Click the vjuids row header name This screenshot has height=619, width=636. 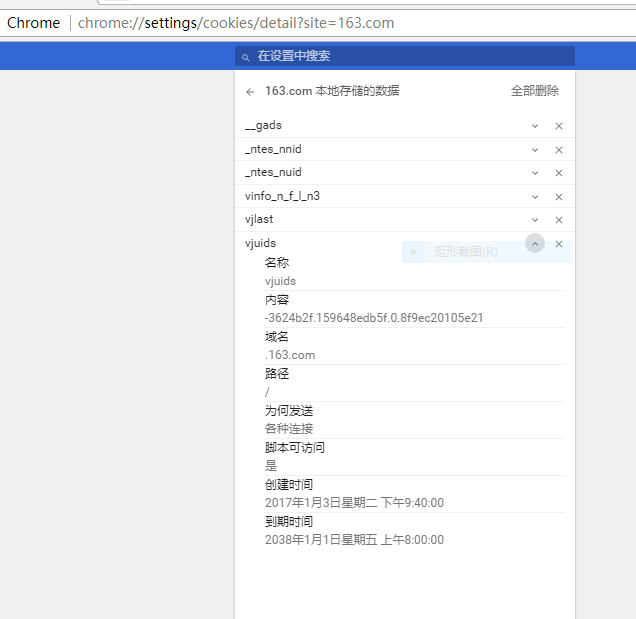pos(260,243)
